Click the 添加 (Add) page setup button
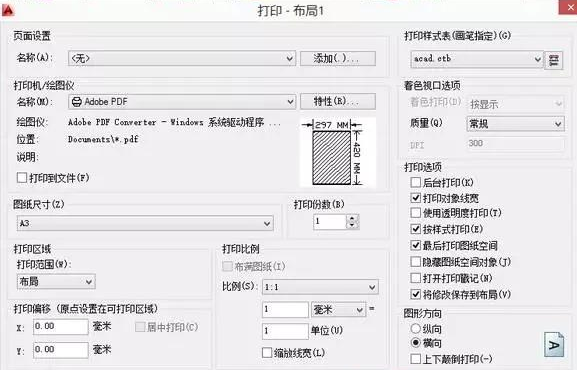Image resolution: width=577 pixels, height=370 pixels. coord(338,59)
